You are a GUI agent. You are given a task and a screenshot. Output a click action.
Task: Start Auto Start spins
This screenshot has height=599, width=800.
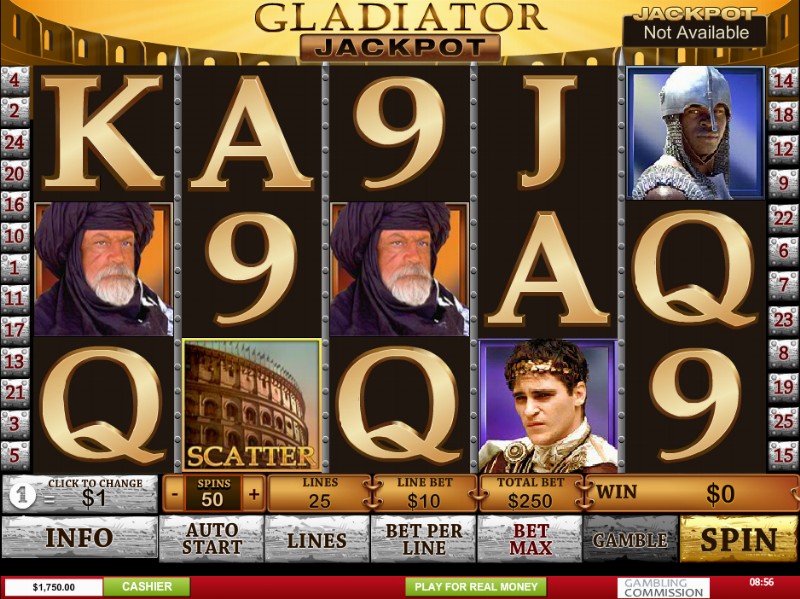point(211,539)
